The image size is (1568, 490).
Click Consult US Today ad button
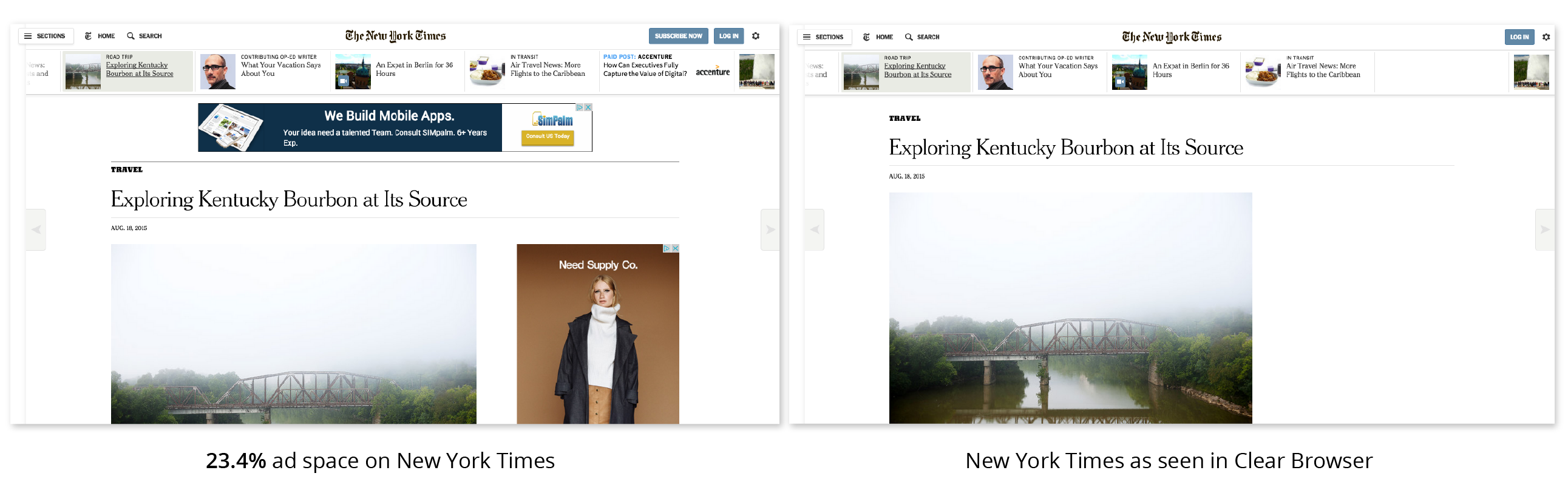coord(547,137)
